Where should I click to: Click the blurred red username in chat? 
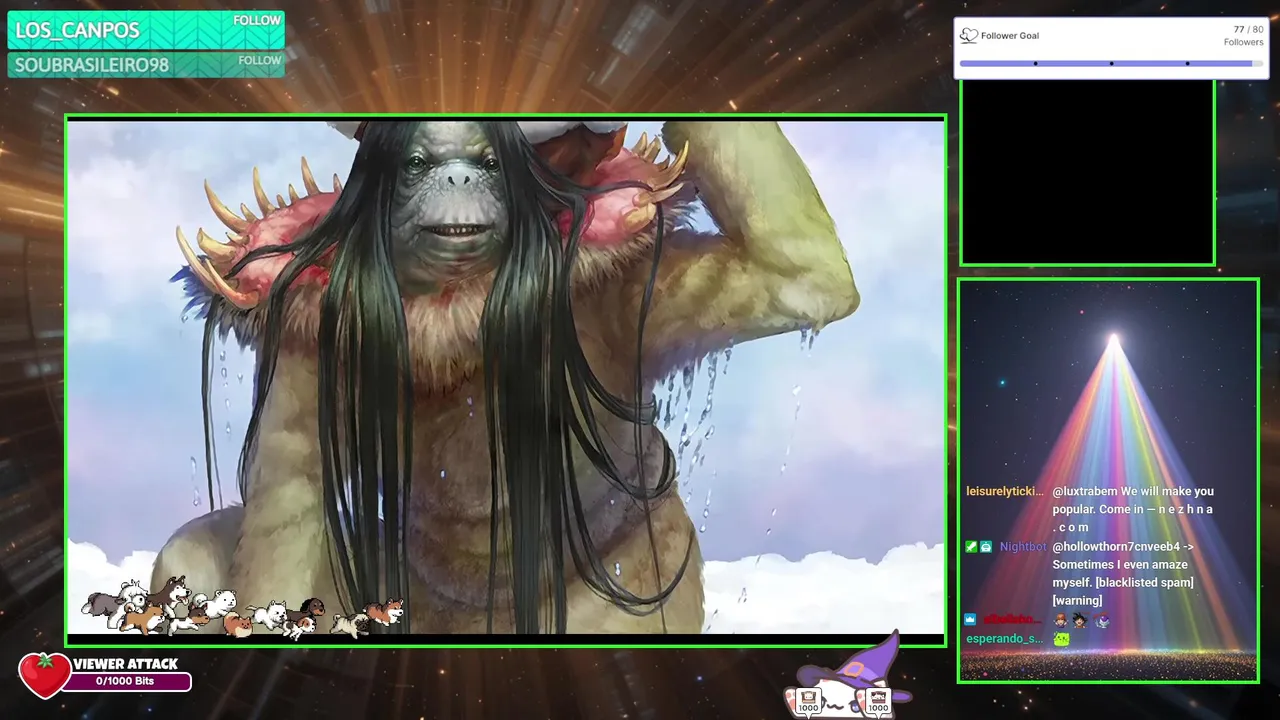(1013, 620)
